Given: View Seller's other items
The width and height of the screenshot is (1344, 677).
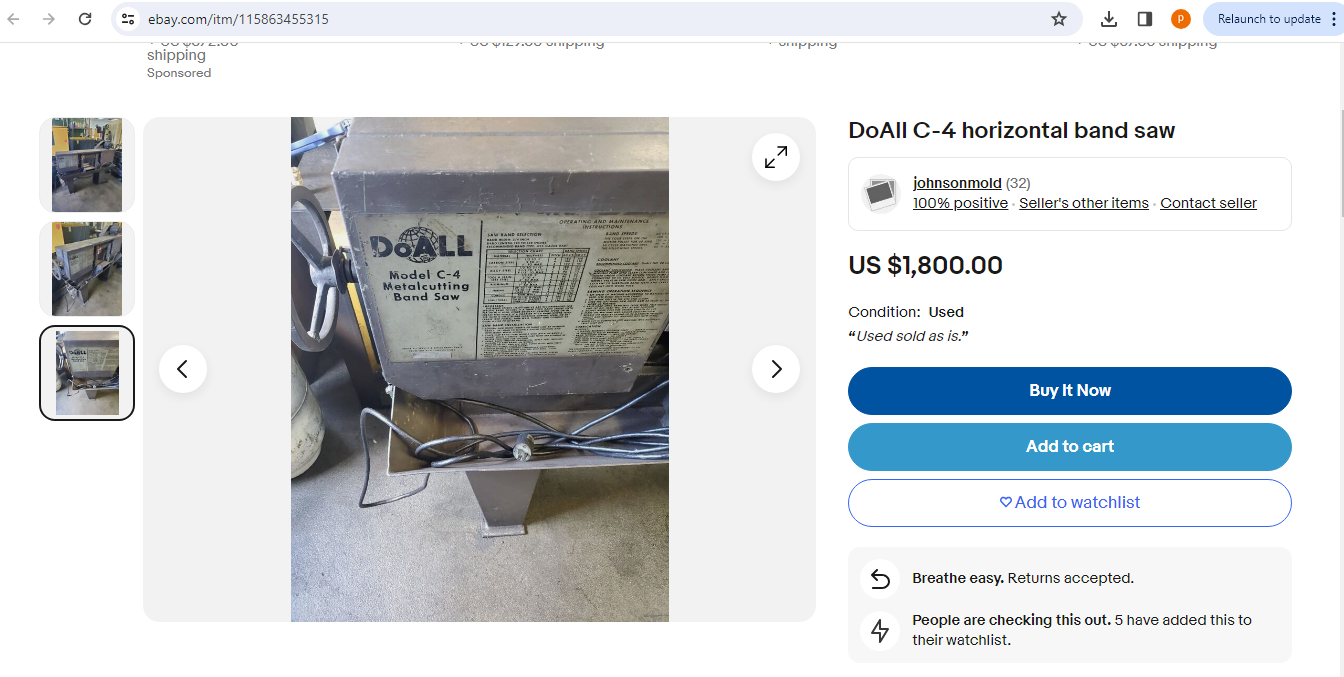Looking at the screenshot, I should coord(1084,203).
